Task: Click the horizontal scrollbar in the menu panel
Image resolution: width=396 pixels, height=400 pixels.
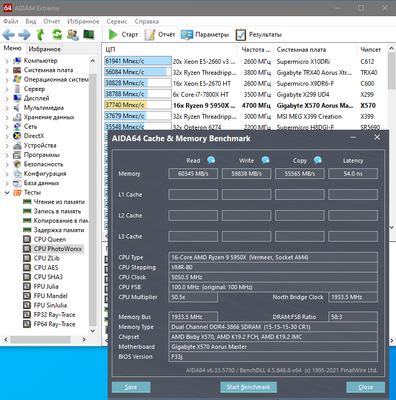Action: click(x=45, y=340)
